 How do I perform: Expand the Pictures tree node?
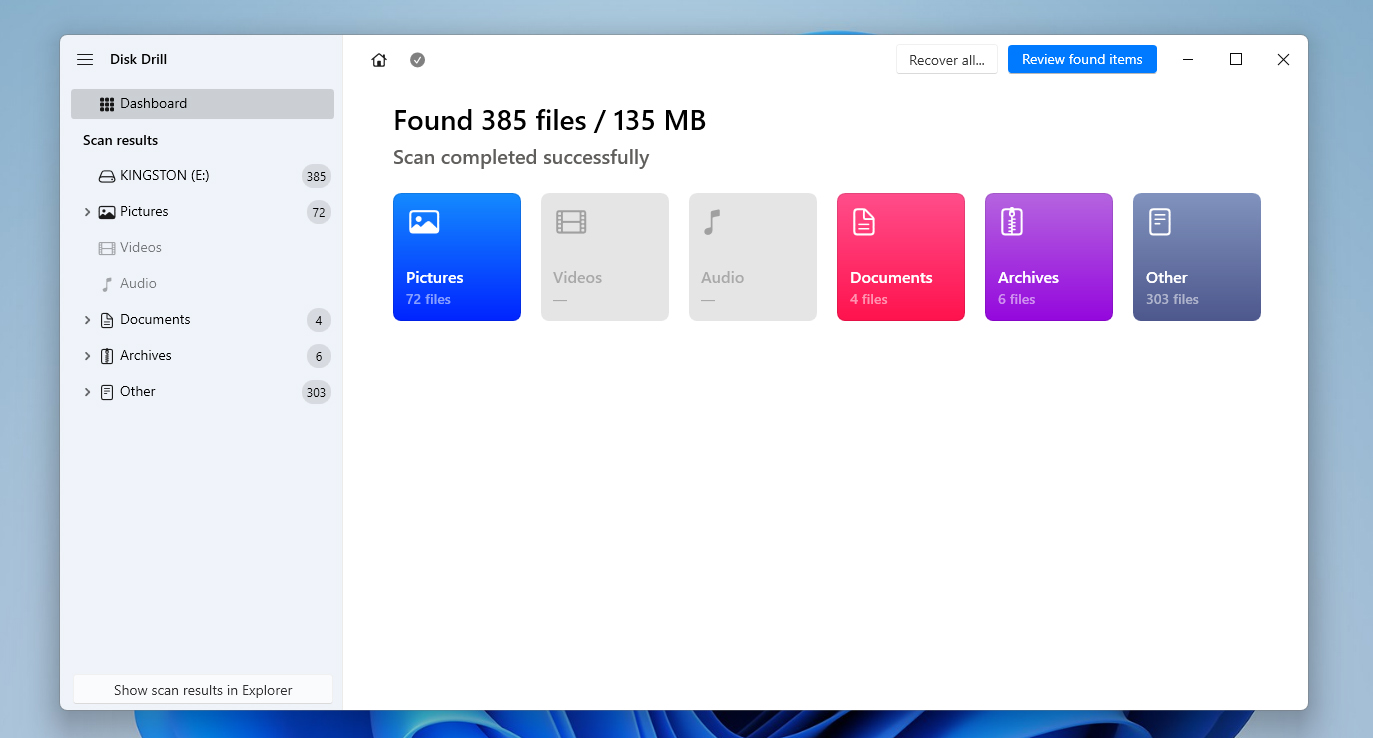[87, 212]
